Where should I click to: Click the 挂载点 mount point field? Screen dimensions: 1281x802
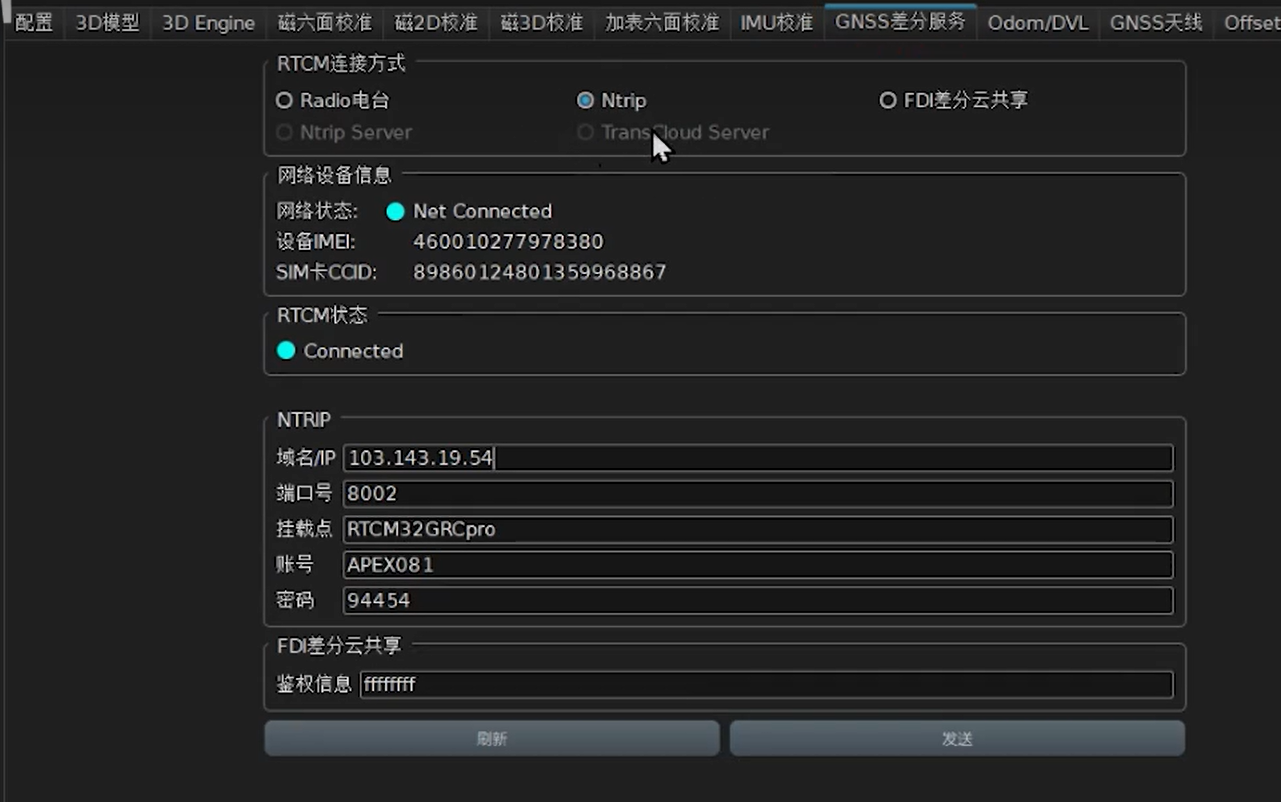click(758, 529)
